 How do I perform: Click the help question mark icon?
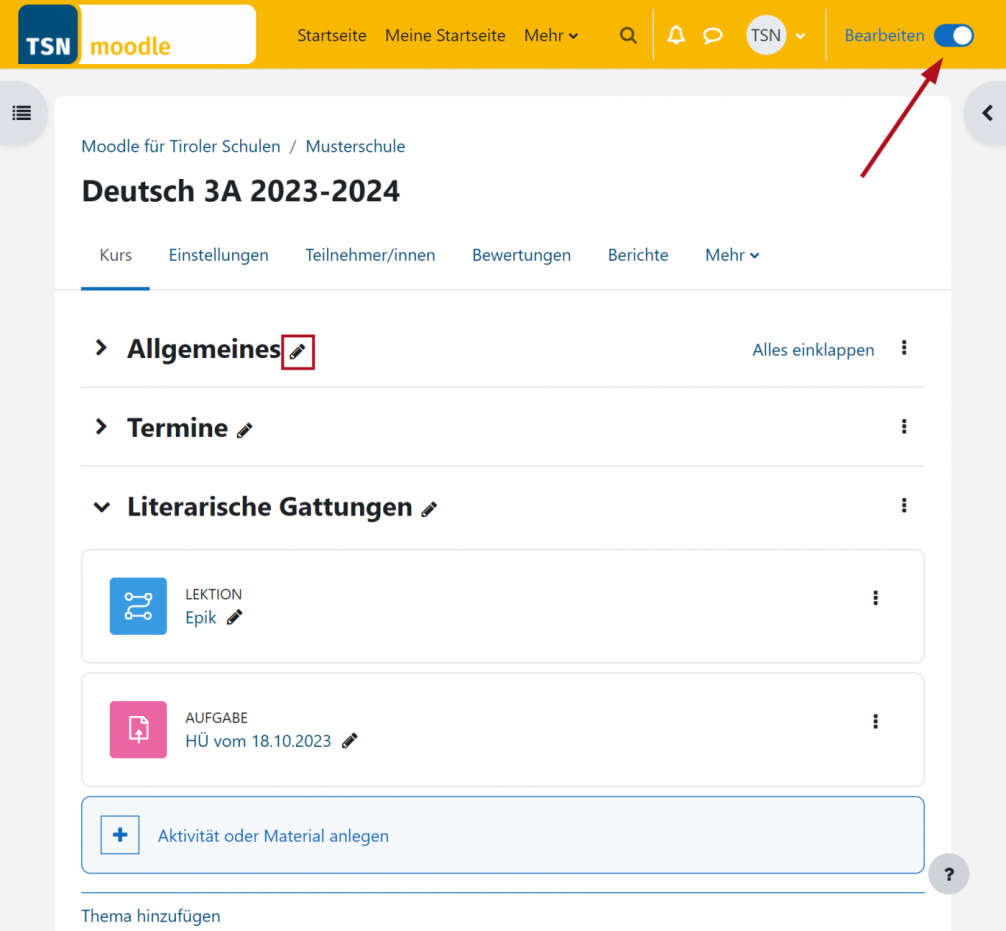(948, 874)
